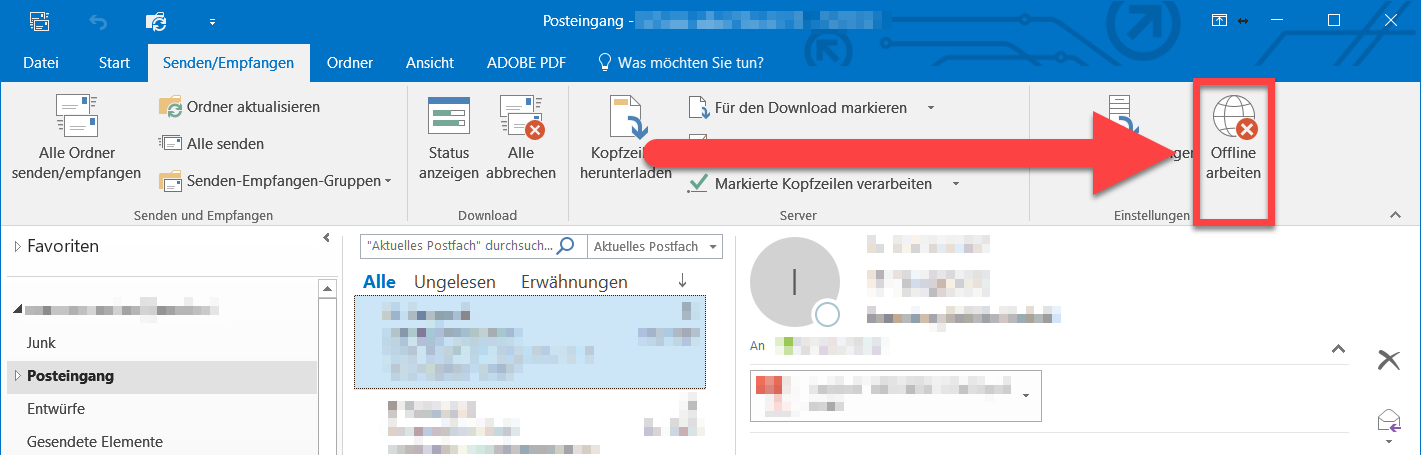Click the Alle senden button
Image resolution: width=1421 pixels, height=455 pixels.
212,144
